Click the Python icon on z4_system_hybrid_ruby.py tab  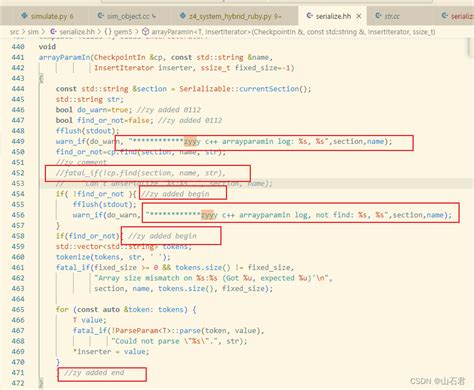click(182, 16)
